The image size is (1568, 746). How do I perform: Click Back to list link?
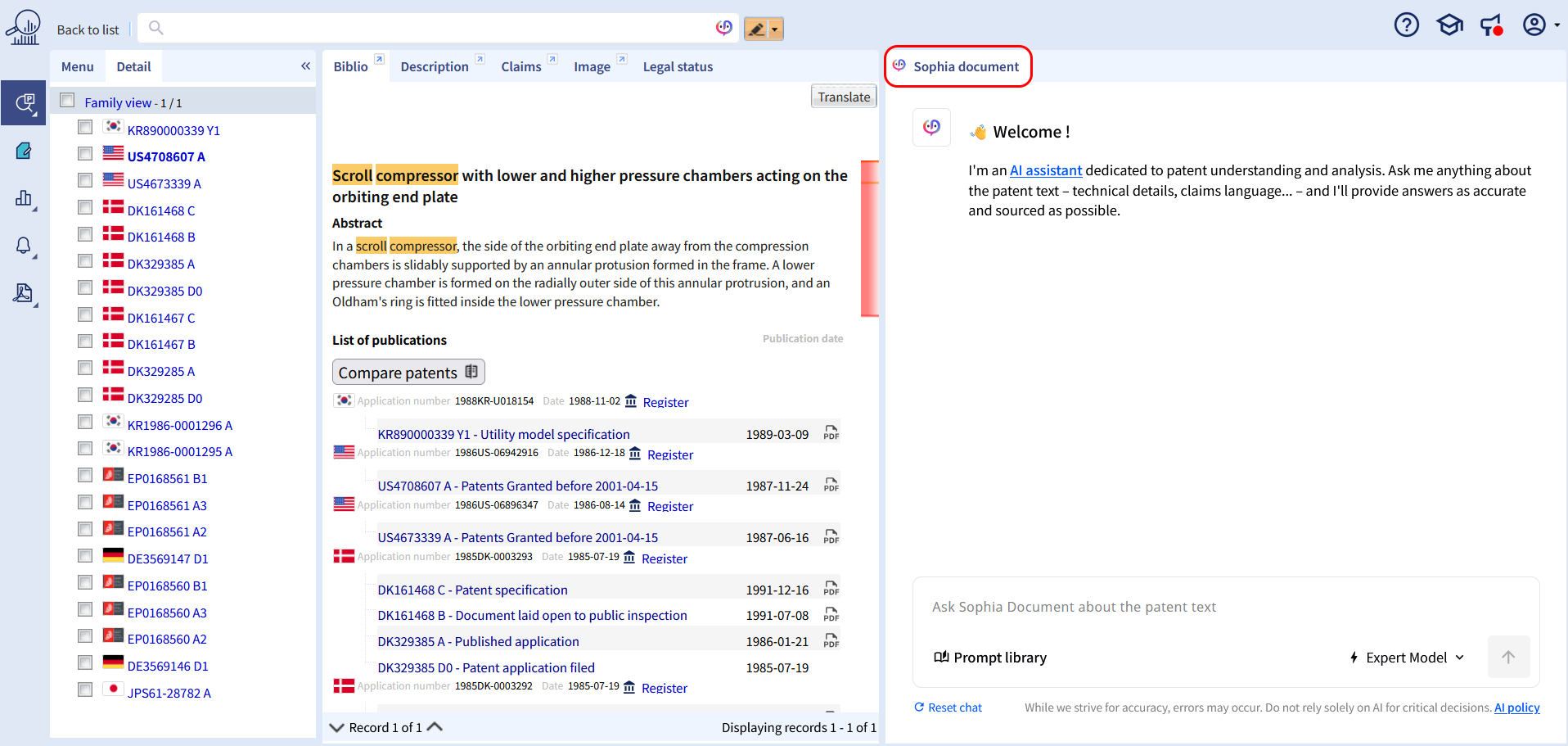tap(88, 30)
